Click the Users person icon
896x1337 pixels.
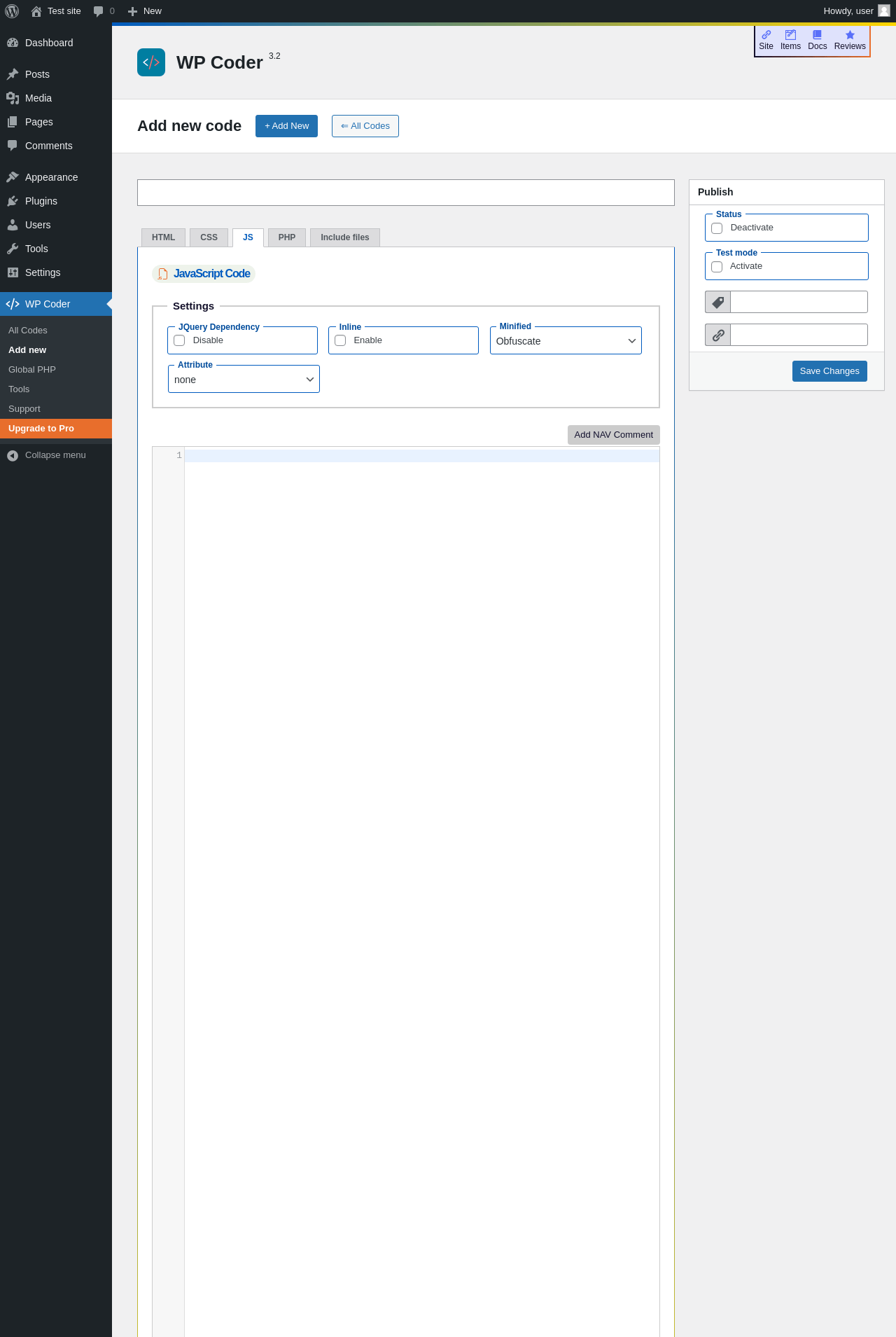13,225
